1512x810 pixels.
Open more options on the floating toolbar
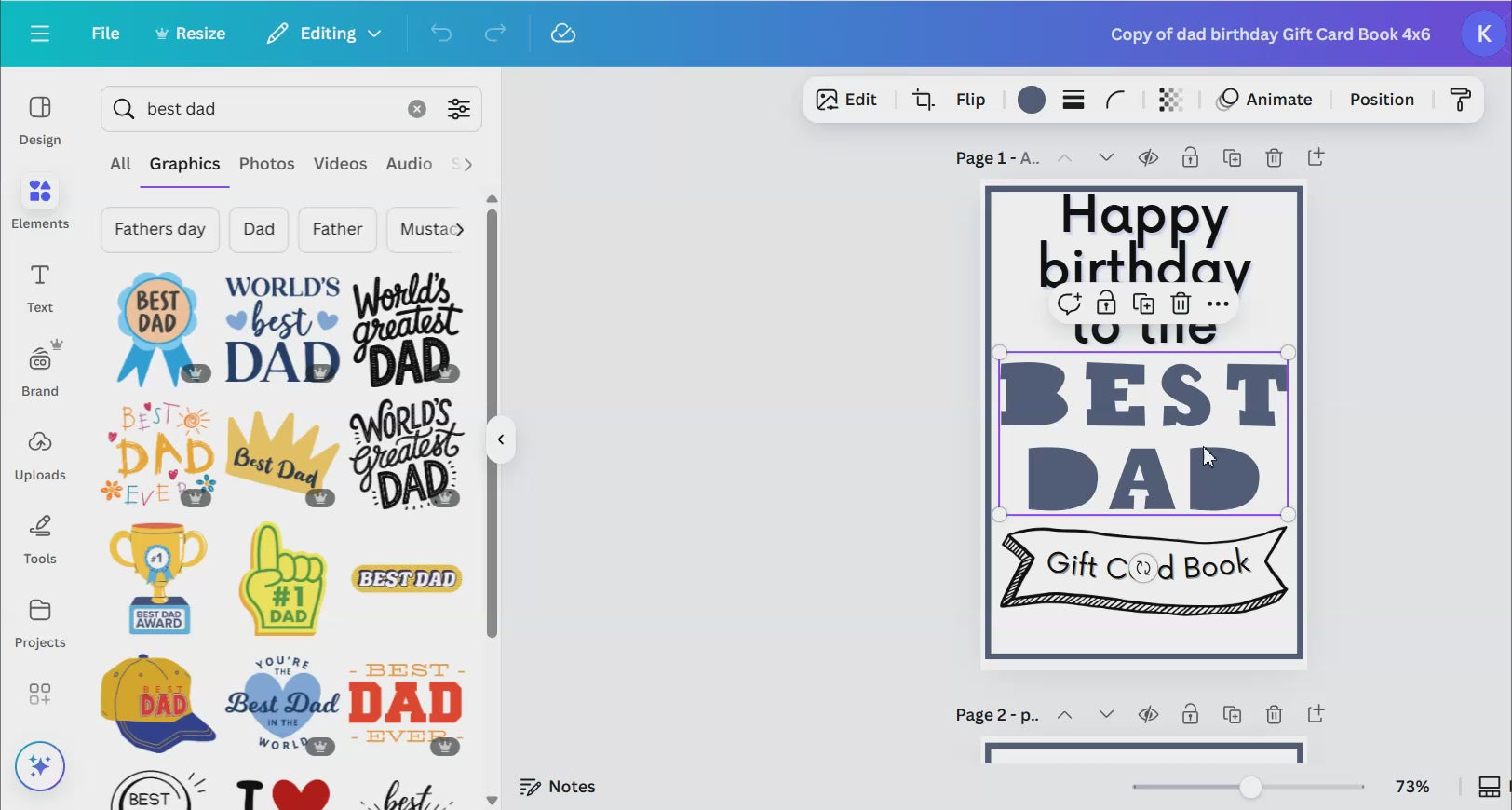point(1218,304)
